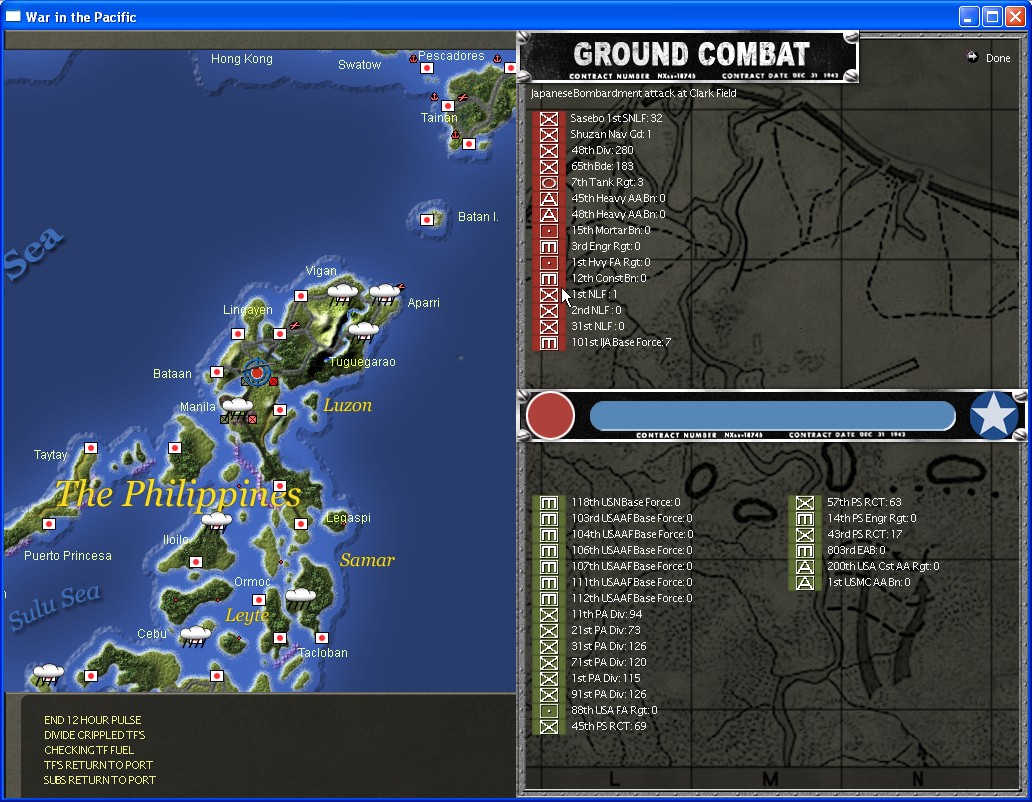Click the 12th Const Bn icon
The height and width of the screenshot is (802, 1032).
click(549, 279)
